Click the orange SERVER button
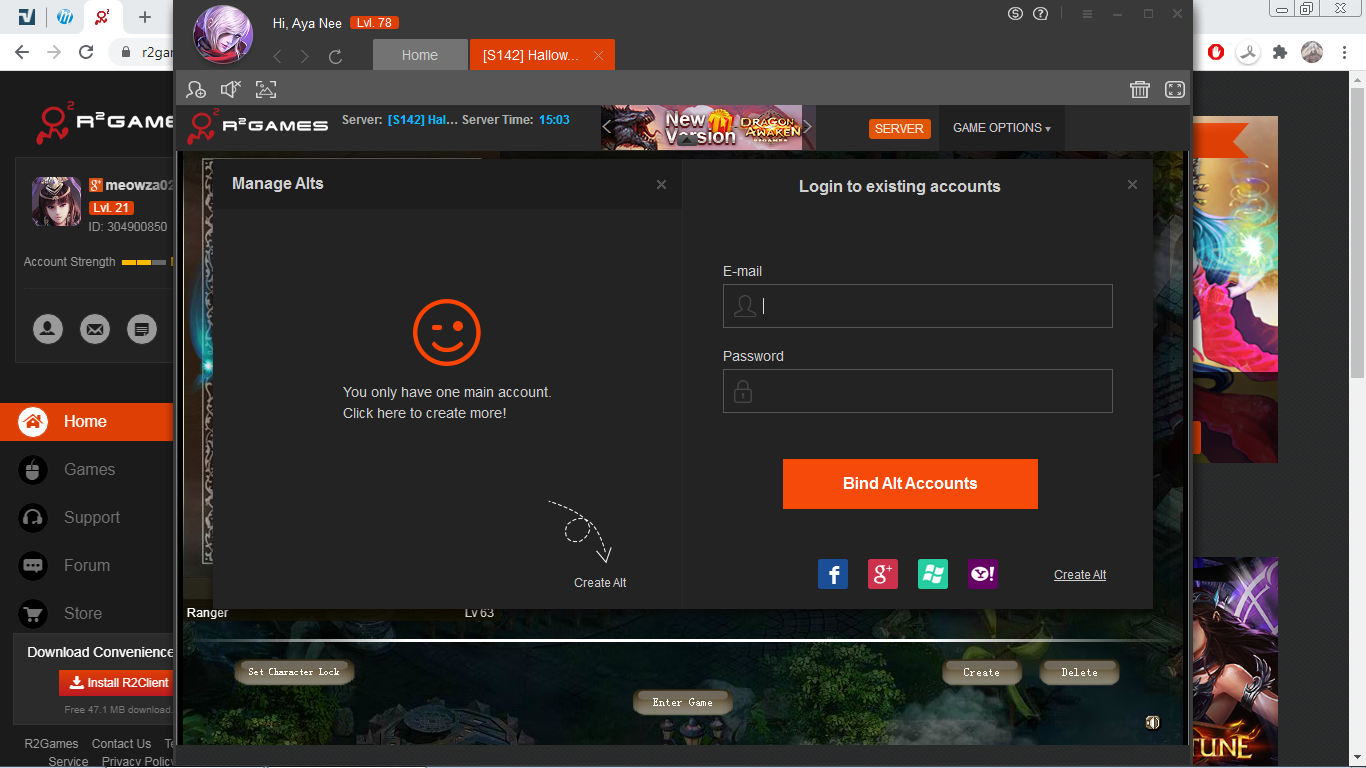This screenshot has width=1366, height=768. point(899,129)
